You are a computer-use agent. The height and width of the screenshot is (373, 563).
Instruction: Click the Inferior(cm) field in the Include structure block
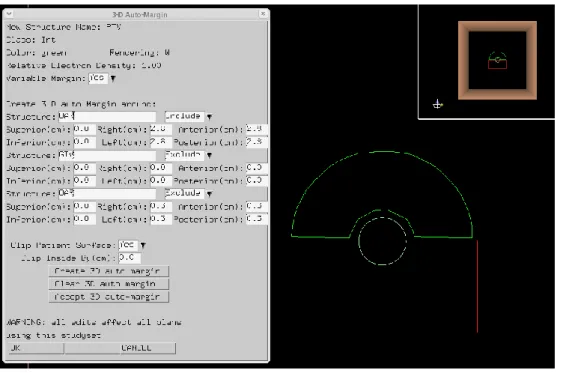tap(84, 142)
